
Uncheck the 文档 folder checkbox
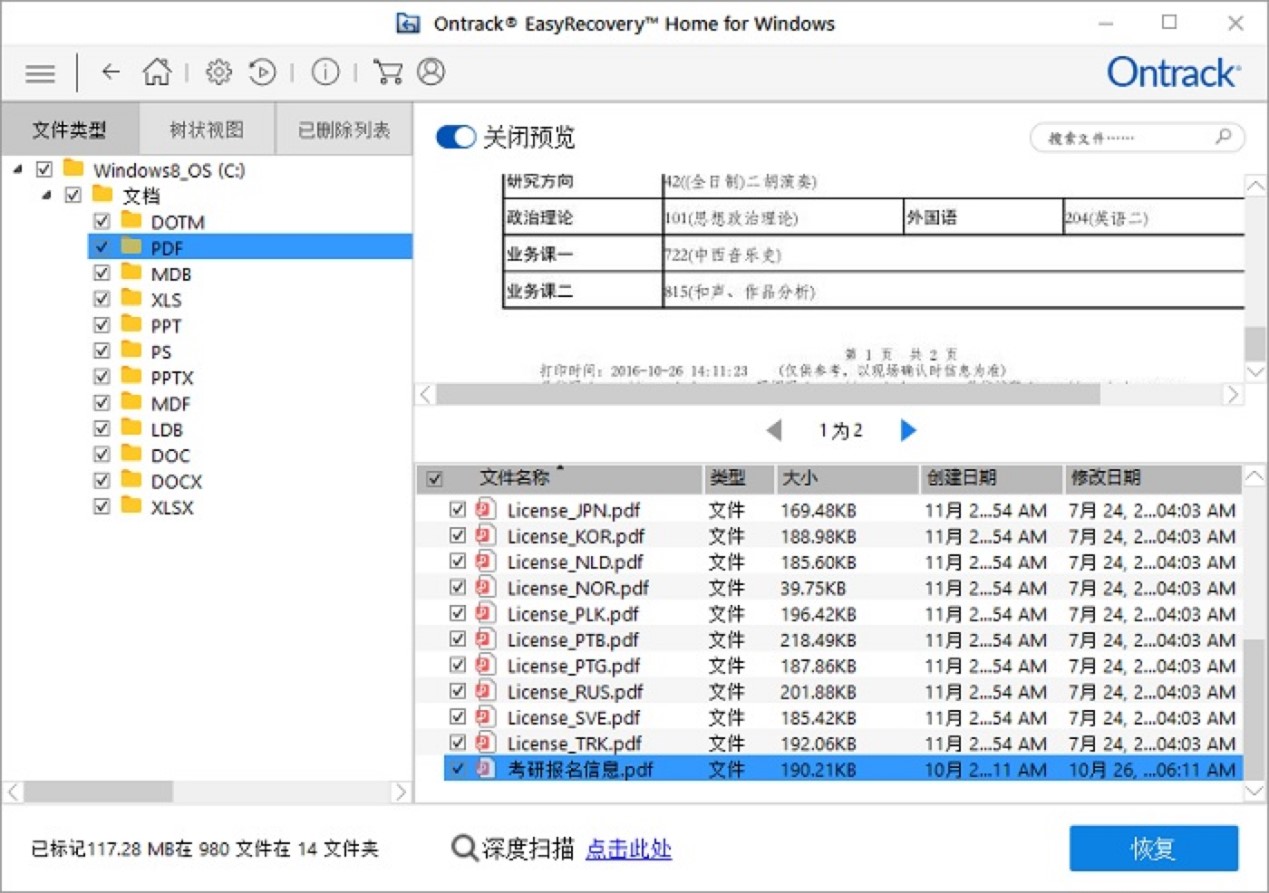[x=73, y=195]
